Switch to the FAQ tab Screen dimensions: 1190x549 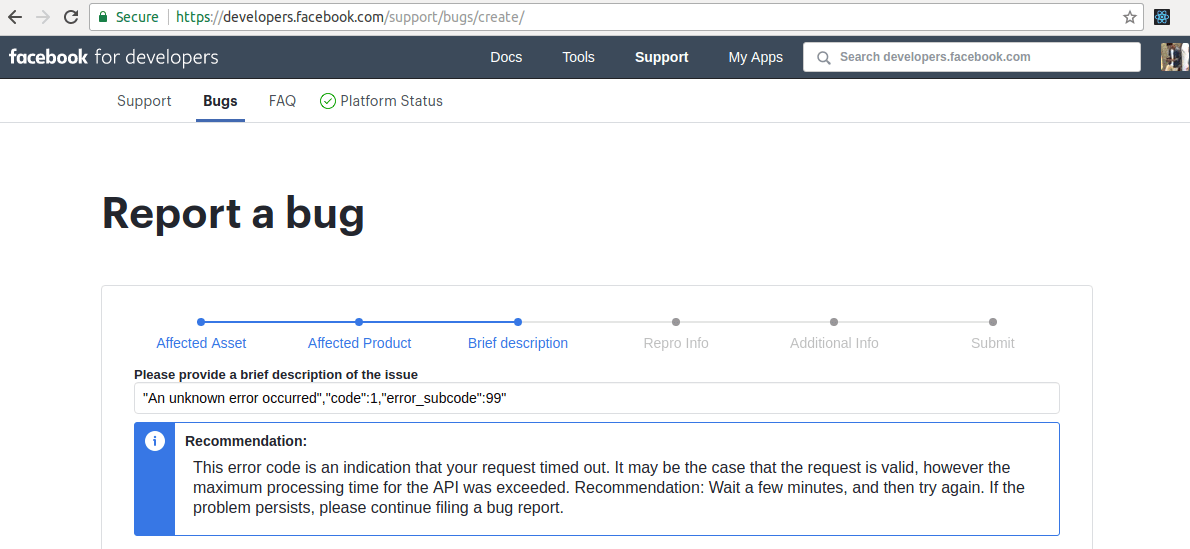click(282, 101)
